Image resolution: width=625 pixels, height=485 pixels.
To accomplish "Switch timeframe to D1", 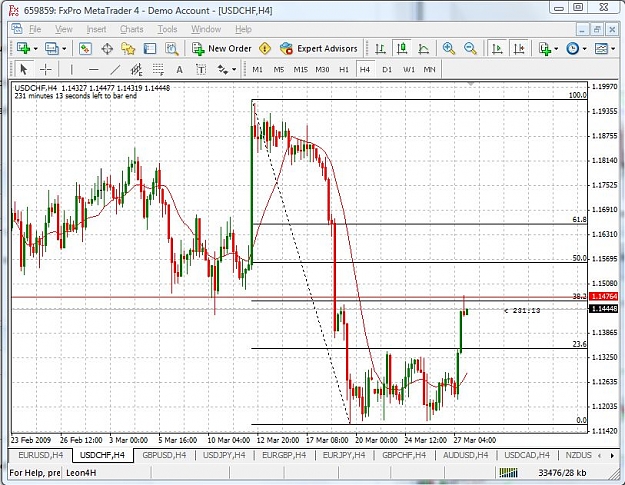I will point(387,70).
